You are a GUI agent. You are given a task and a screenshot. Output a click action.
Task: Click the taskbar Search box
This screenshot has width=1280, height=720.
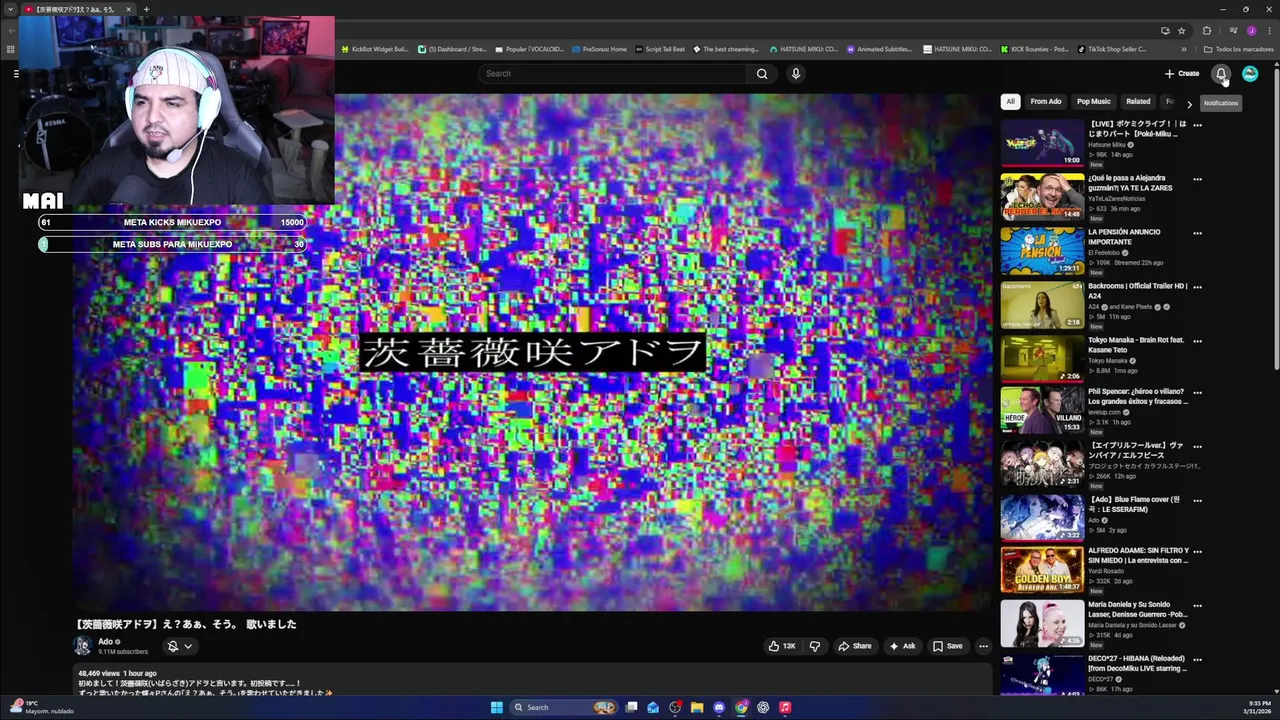(564, 707)
